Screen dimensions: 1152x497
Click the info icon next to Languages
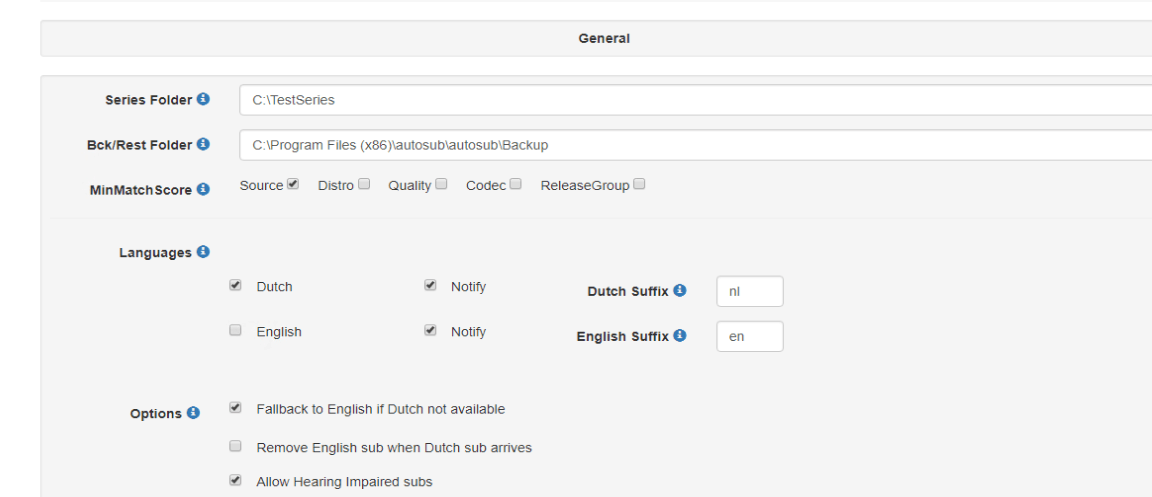click(203, 252)
